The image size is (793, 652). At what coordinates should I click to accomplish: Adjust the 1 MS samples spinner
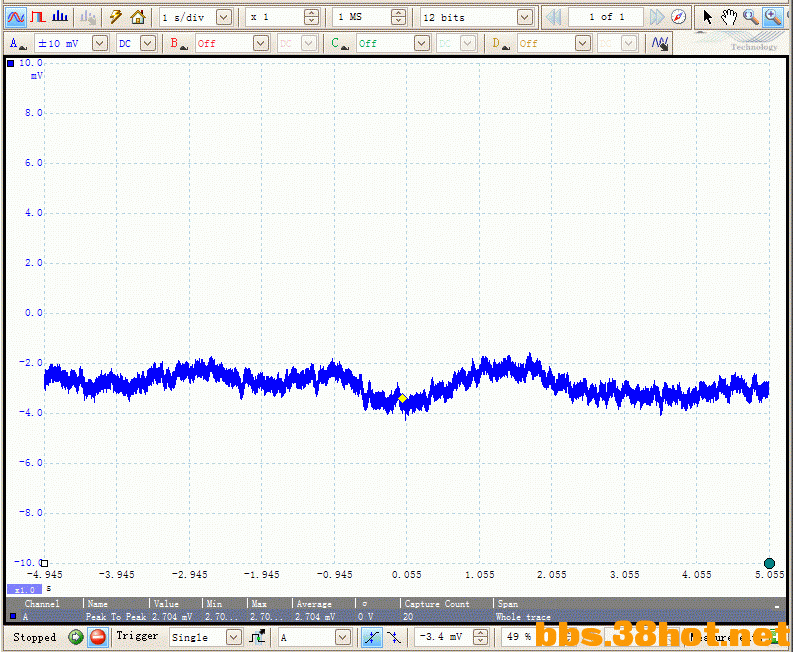click(399, 18)
